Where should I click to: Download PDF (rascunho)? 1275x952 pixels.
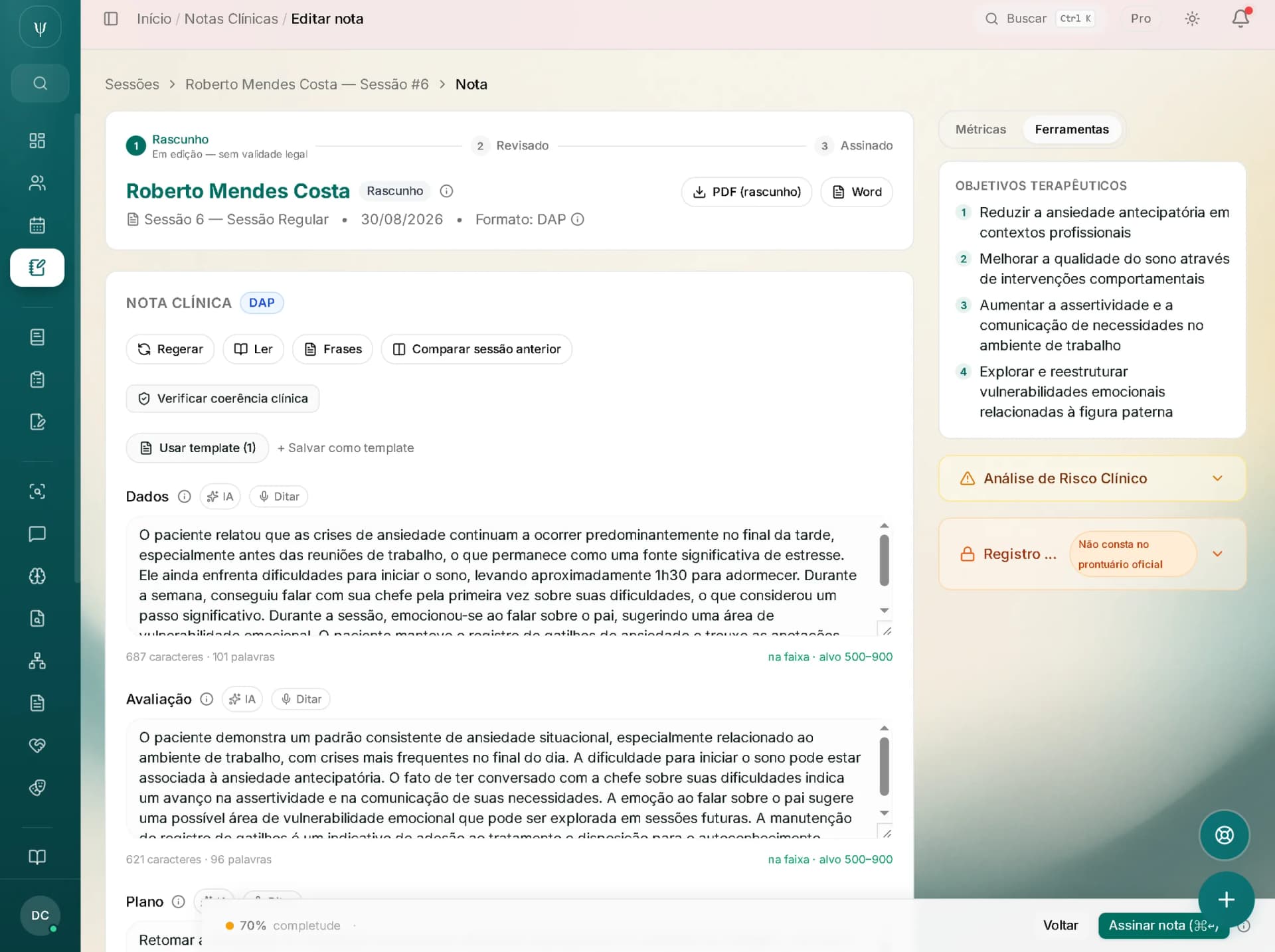[746, 192]
